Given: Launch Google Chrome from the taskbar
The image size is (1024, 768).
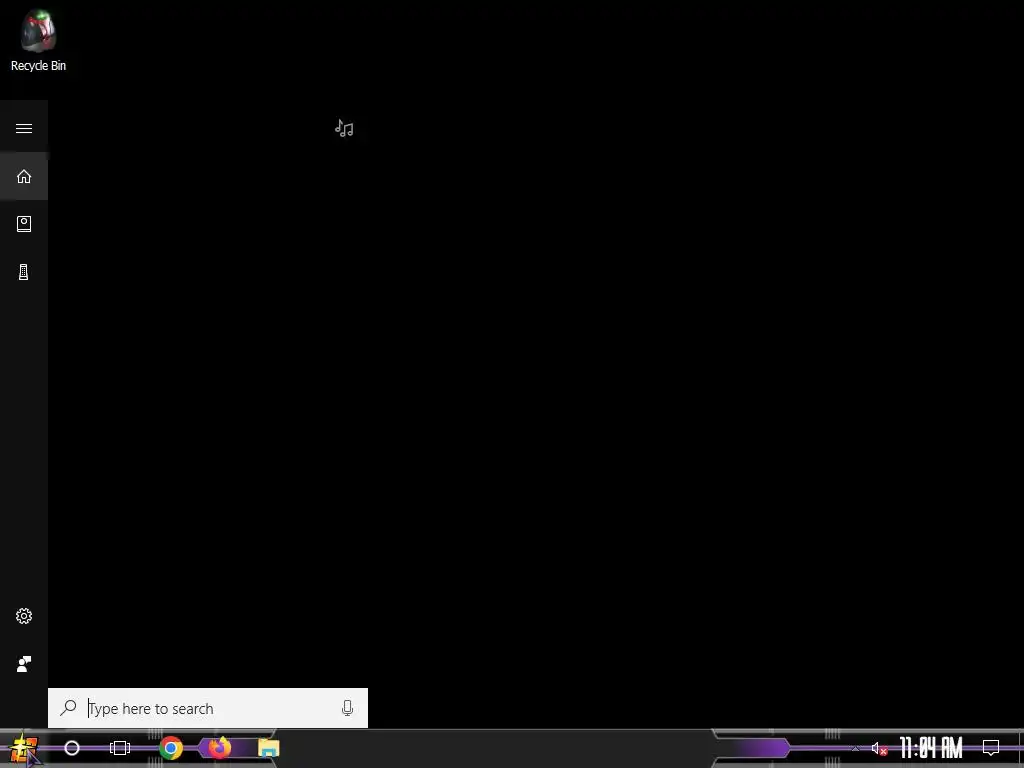Looking at the screenshot, I should point(171,748).
